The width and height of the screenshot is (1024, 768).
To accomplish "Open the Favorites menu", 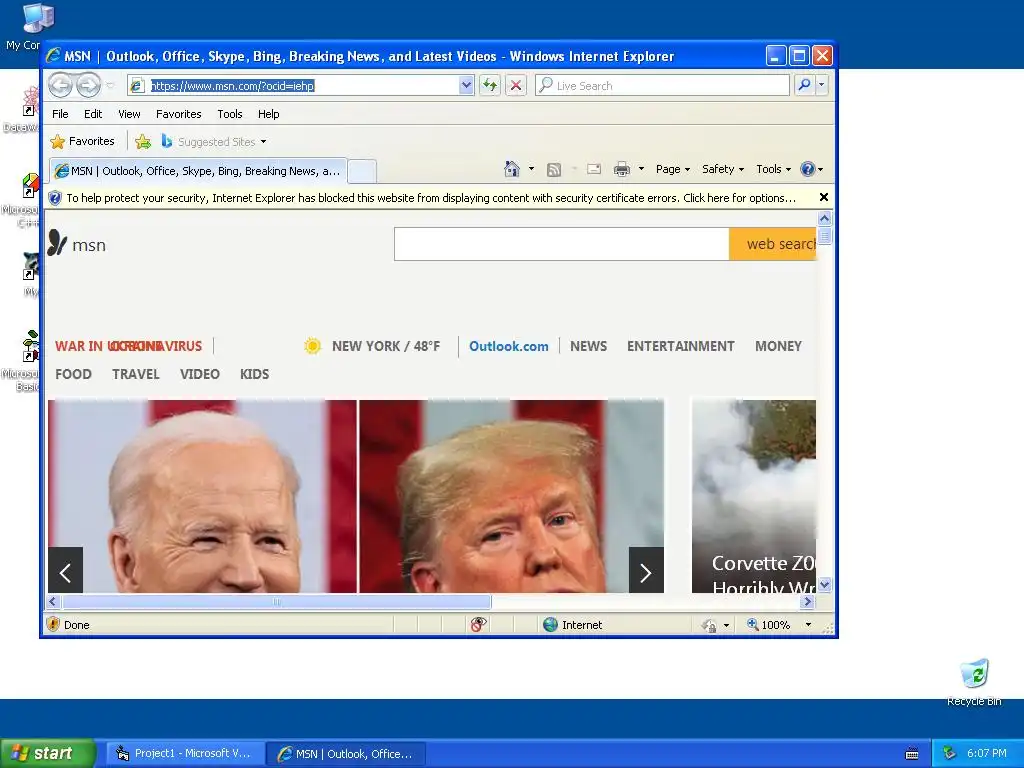I will click(x=178, y=114).
